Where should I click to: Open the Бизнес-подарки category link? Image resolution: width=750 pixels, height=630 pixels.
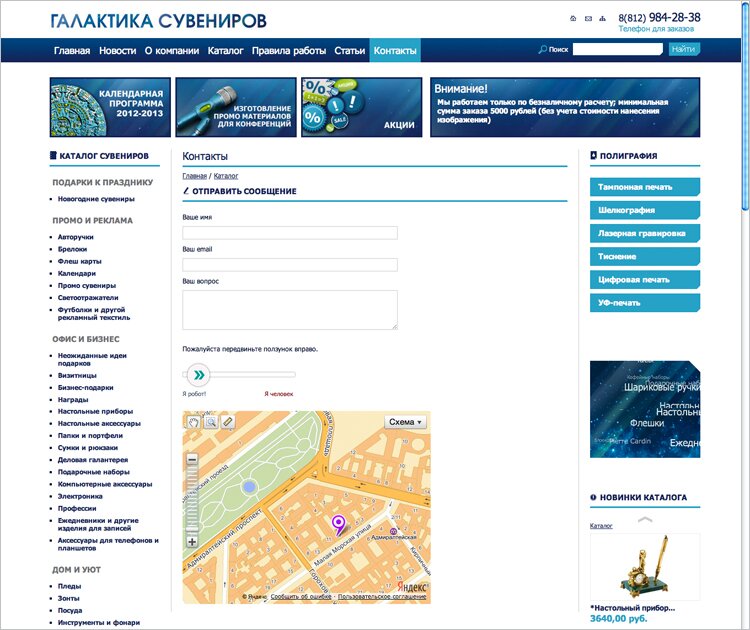[86, 387]
